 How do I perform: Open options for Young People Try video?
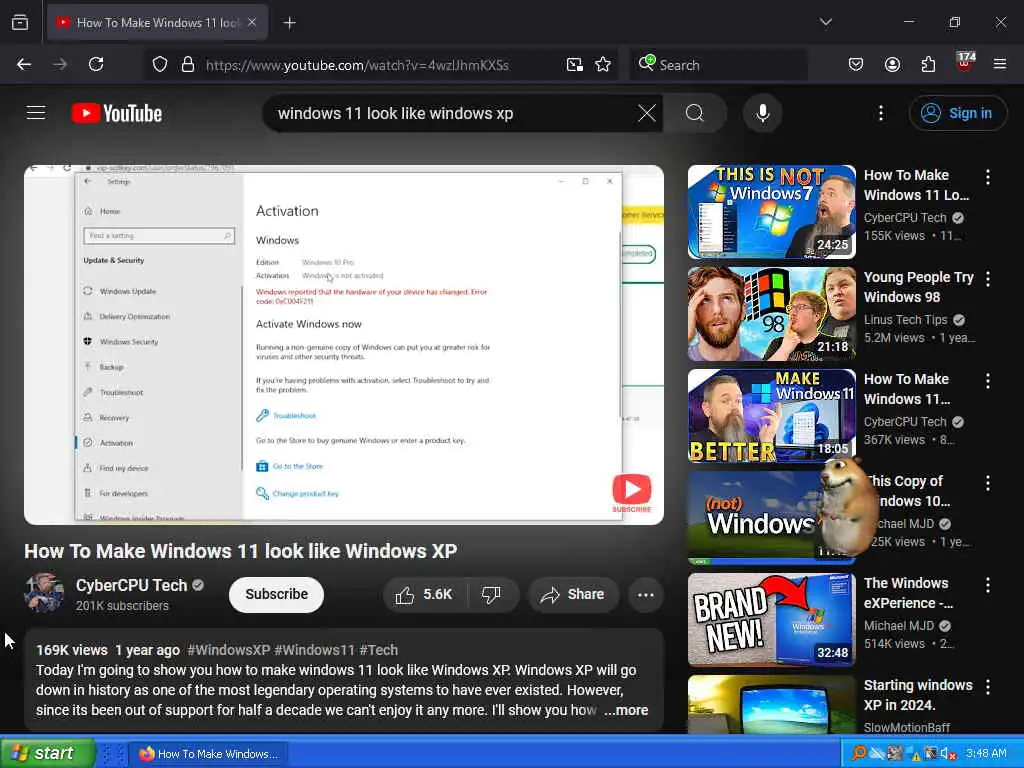(988, 279)
